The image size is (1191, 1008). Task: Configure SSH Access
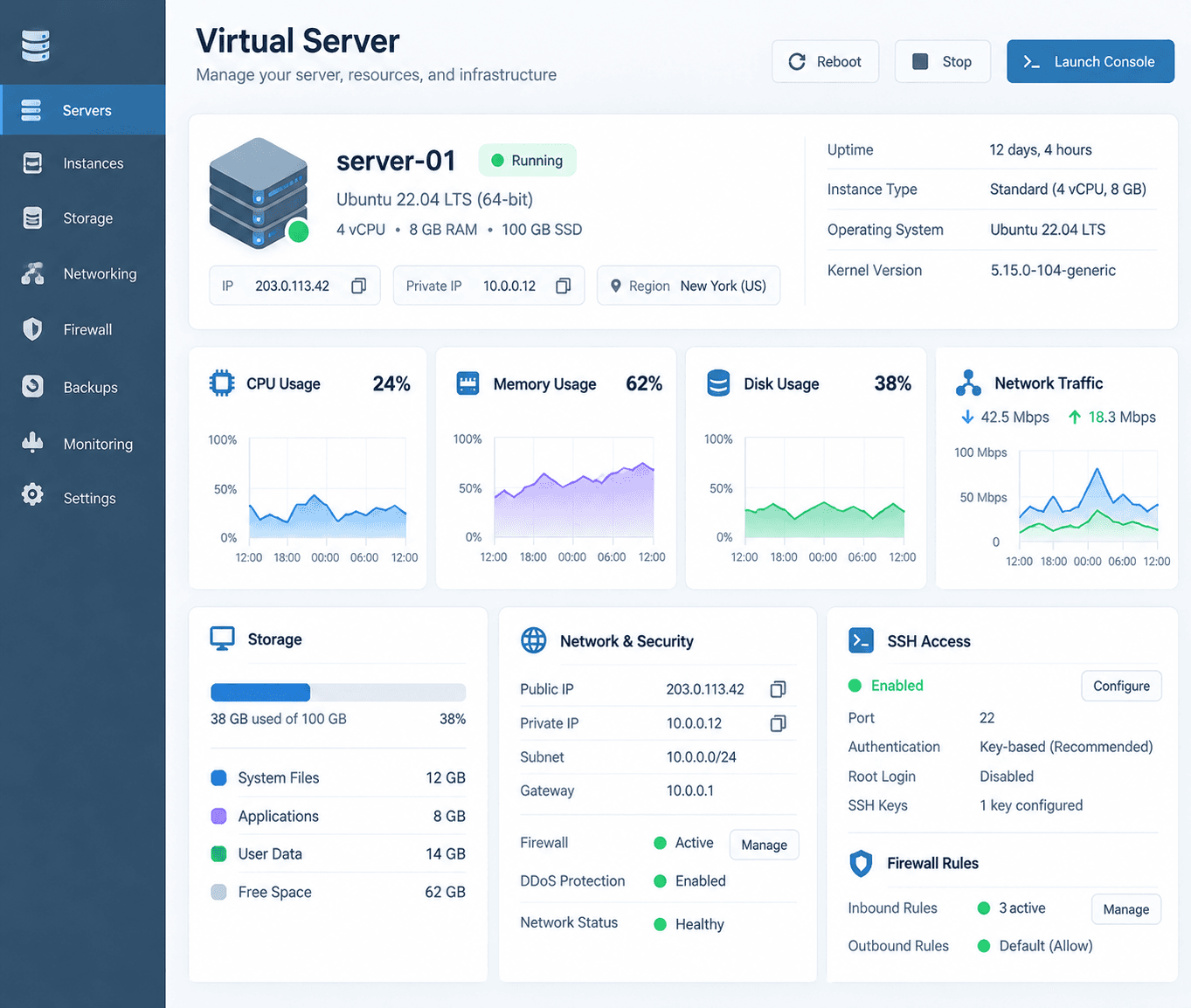[1121, 686]
